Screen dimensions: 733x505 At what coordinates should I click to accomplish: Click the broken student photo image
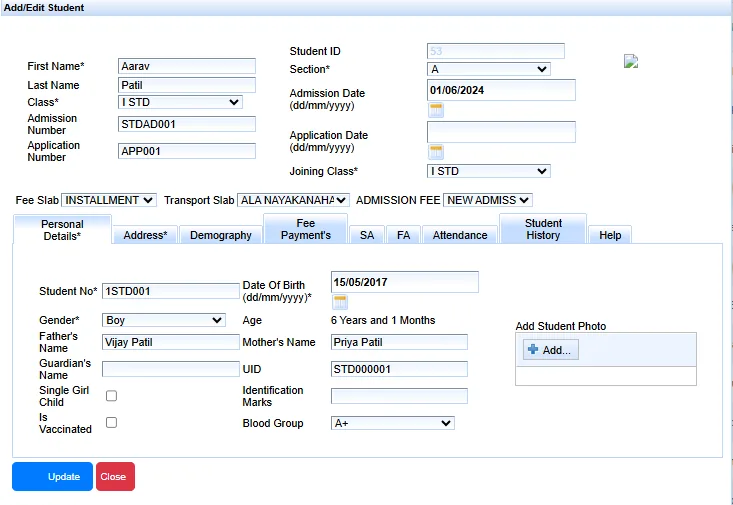tap(631, 61)
